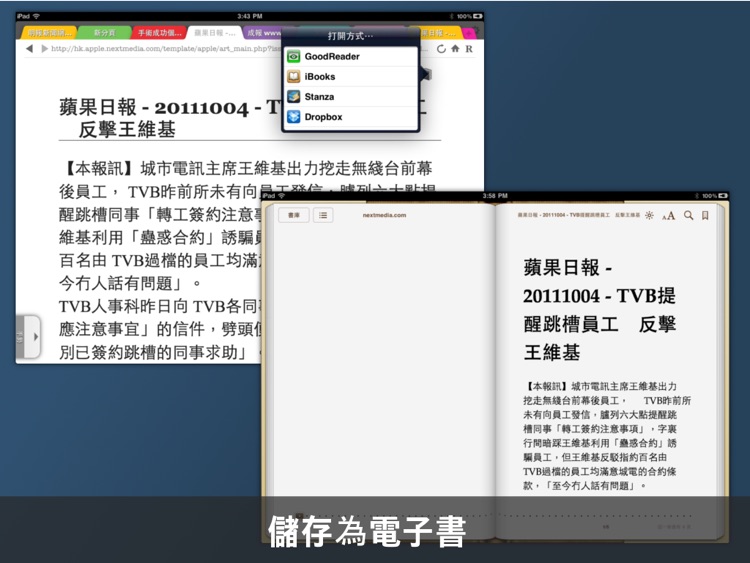This screenshot has width=750, height=563.
Task: Open the font size AA options in iBooks
Action: [669, 216]
